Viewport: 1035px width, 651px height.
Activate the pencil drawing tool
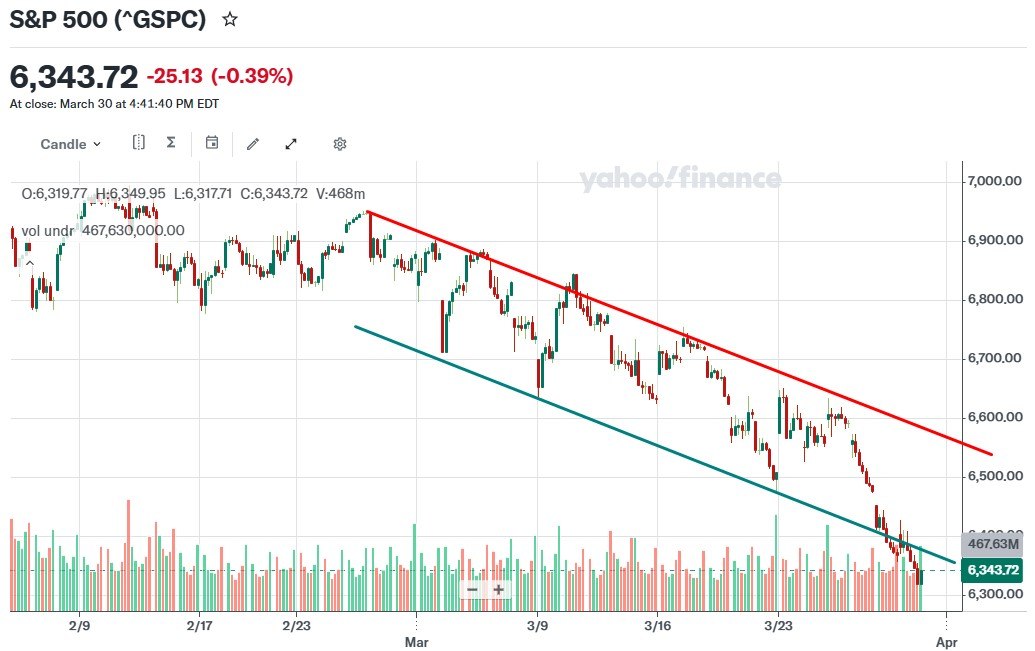click(253, 144)
